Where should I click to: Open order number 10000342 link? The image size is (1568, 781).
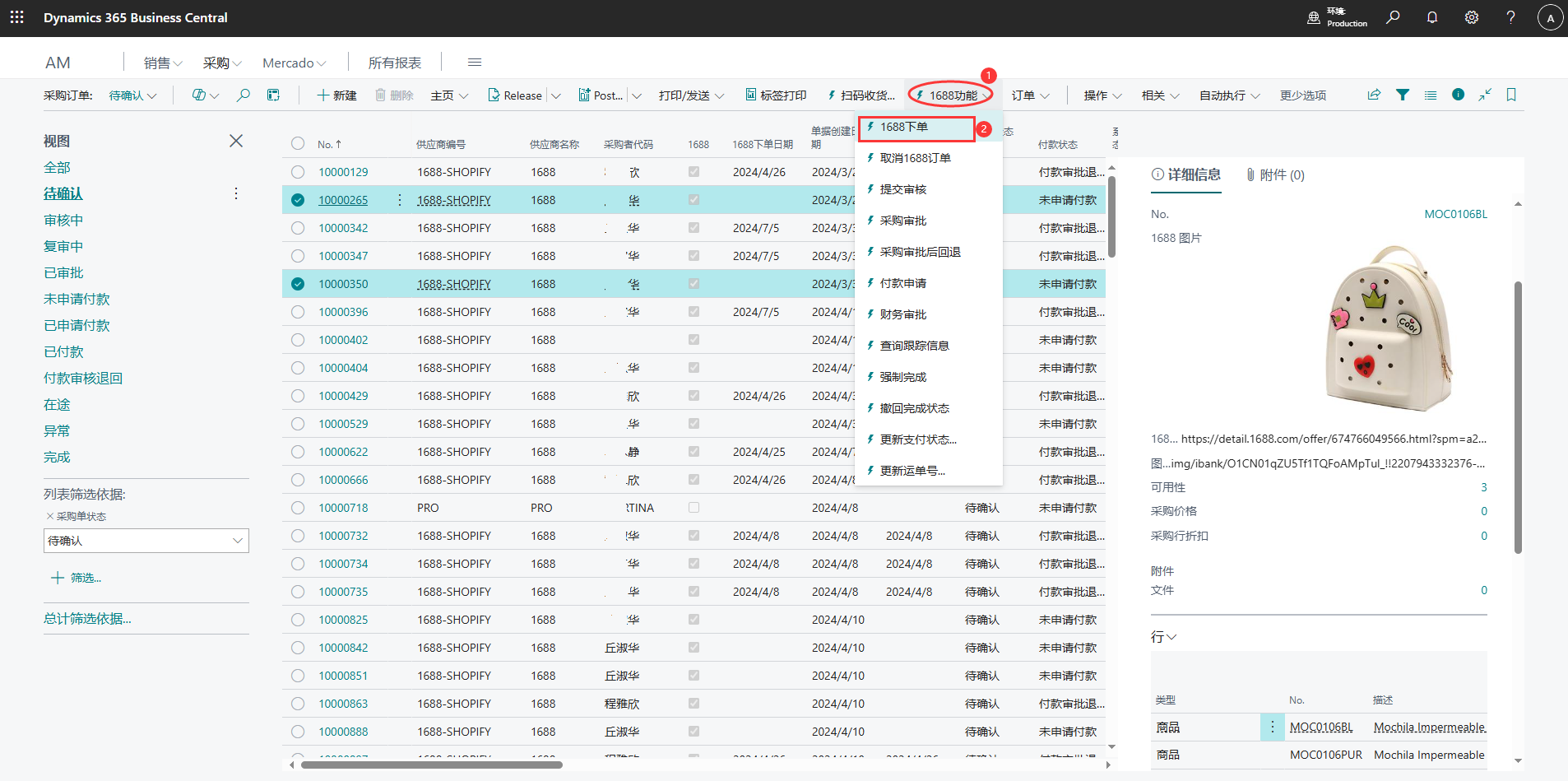click(x=343, y=228)
